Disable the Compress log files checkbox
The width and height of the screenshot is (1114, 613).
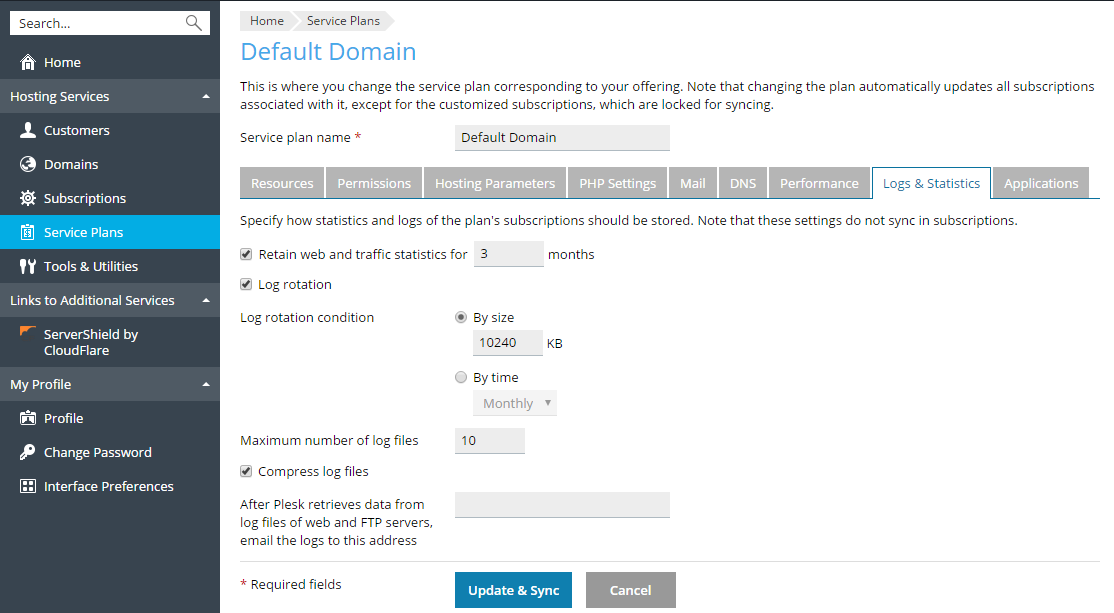tap(247, 471)
